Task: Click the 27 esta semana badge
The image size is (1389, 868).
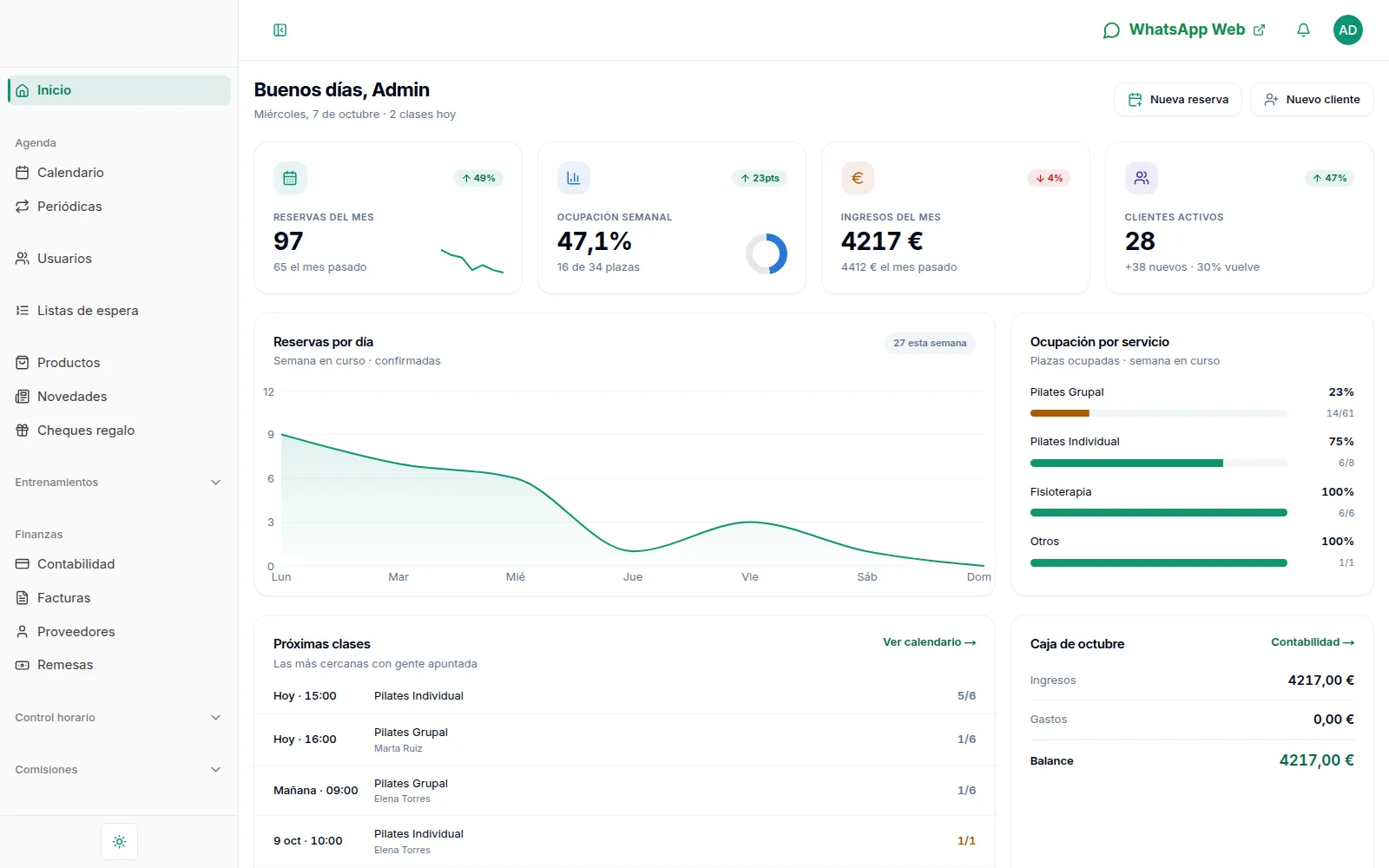Action: 930,343
